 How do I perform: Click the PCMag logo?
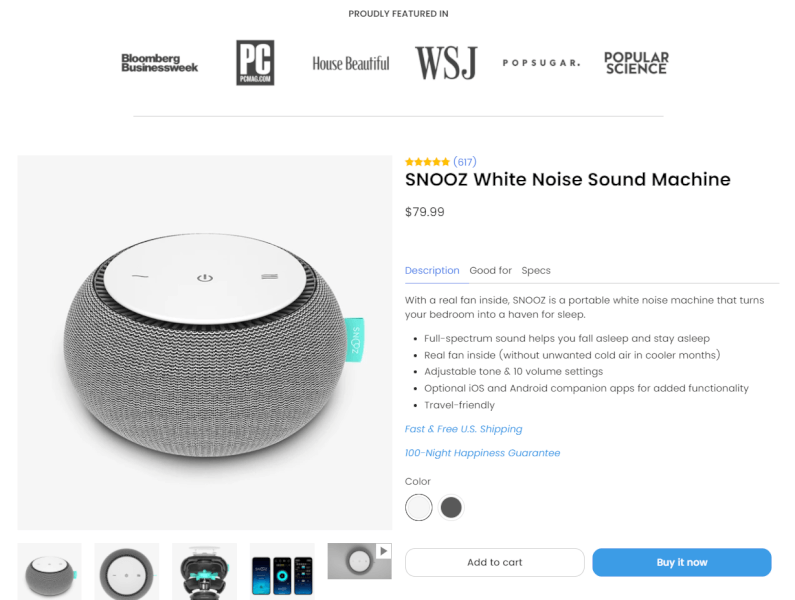[x=255, y=63]
